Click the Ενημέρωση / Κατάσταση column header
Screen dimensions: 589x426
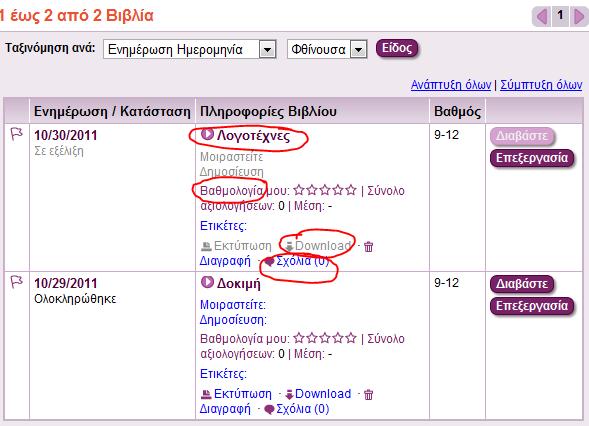coord(112,112)
